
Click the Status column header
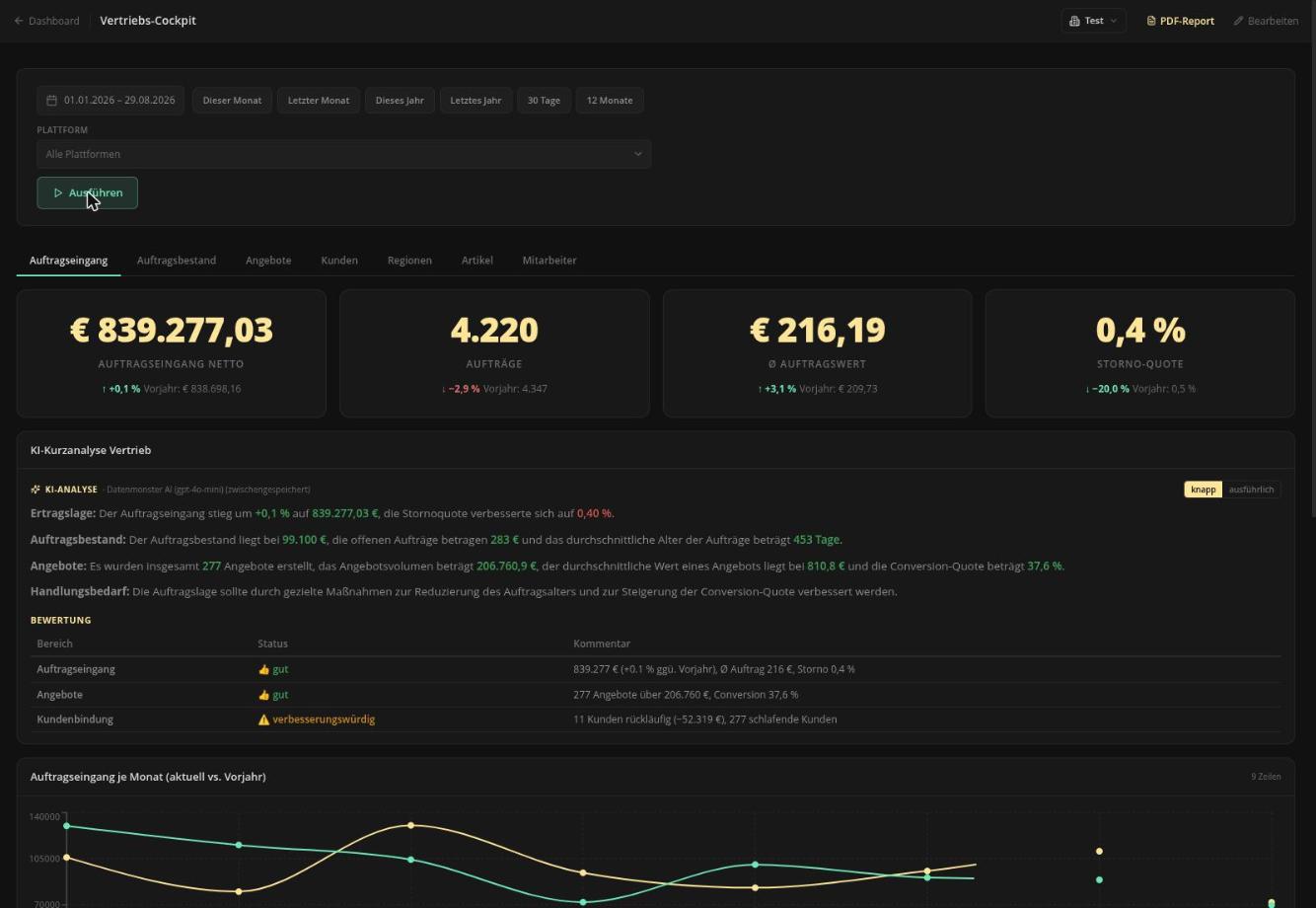(x=273, y=643)
